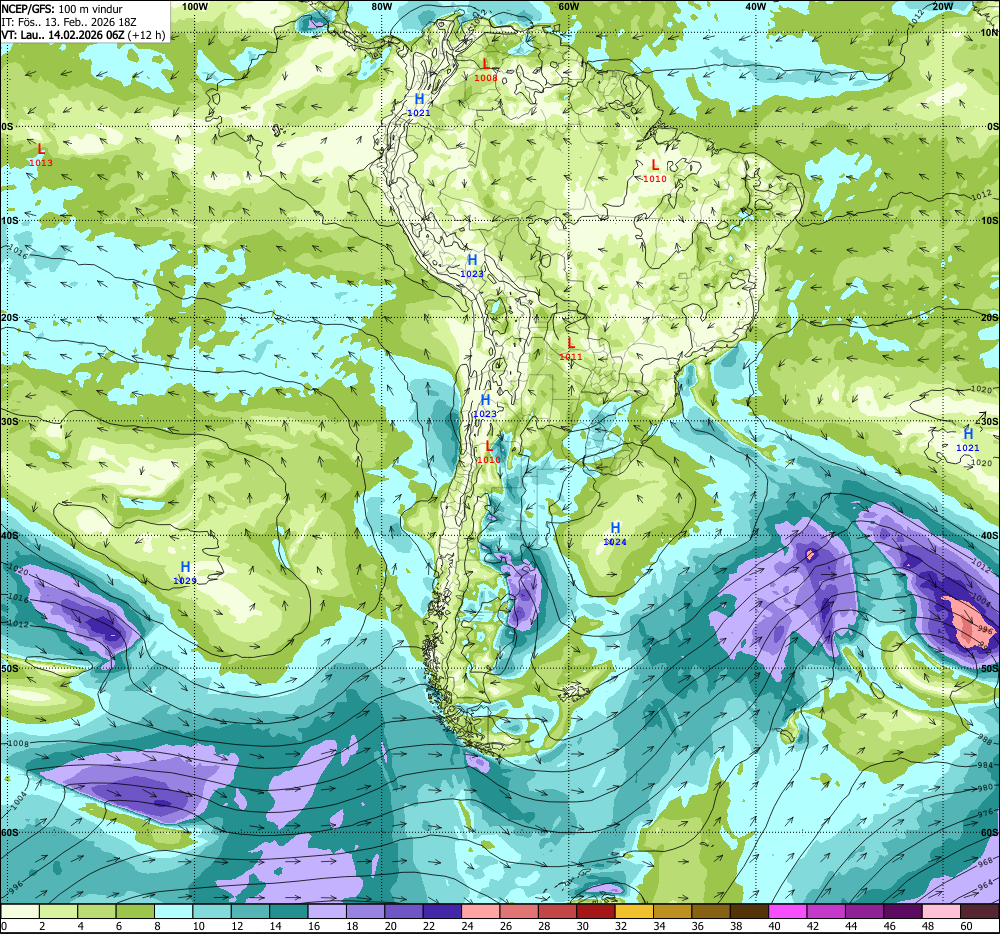
Task: Click the 40W longitude label
Action: pyautogui.click(x=756, y=6)
